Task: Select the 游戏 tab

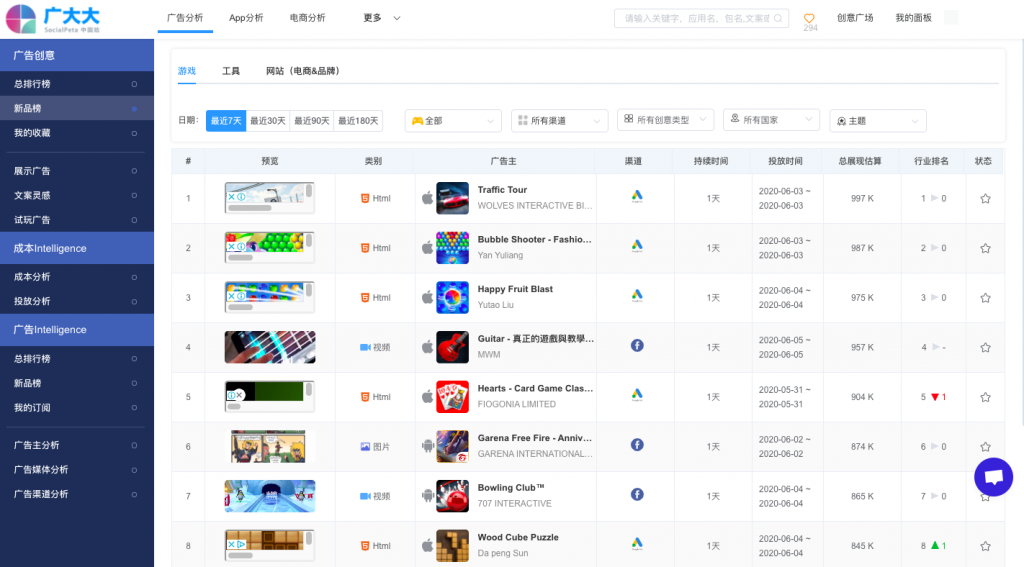Action: click(187, 71)
